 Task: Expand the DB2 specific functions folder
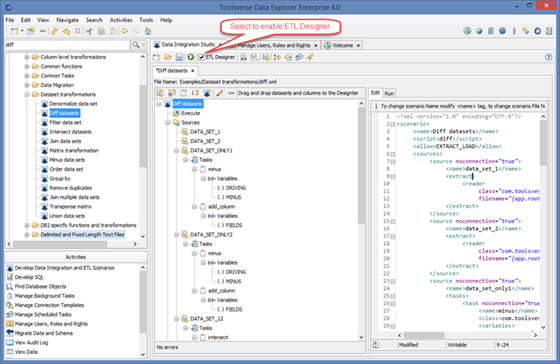(27, 225)
